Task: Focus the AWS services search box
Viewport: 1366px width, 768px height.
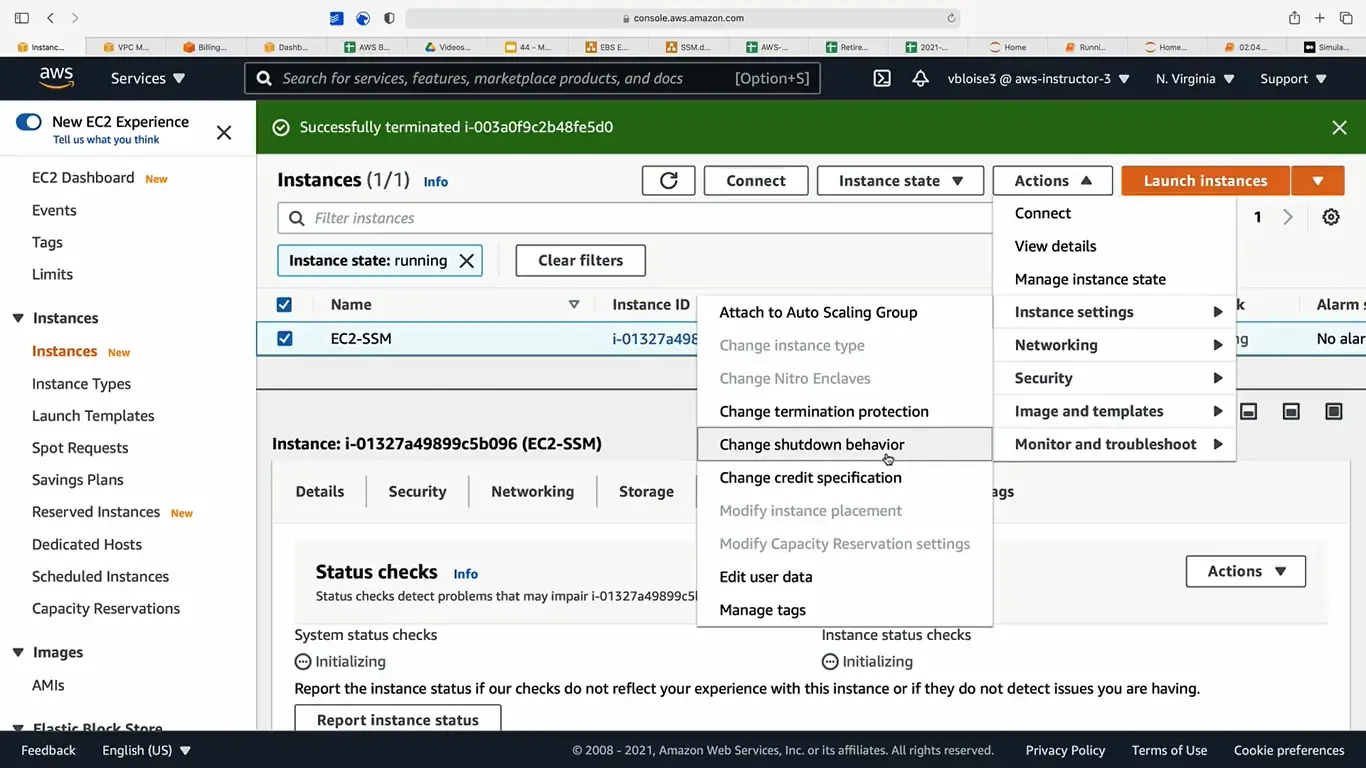Action: tap(532, 78)
